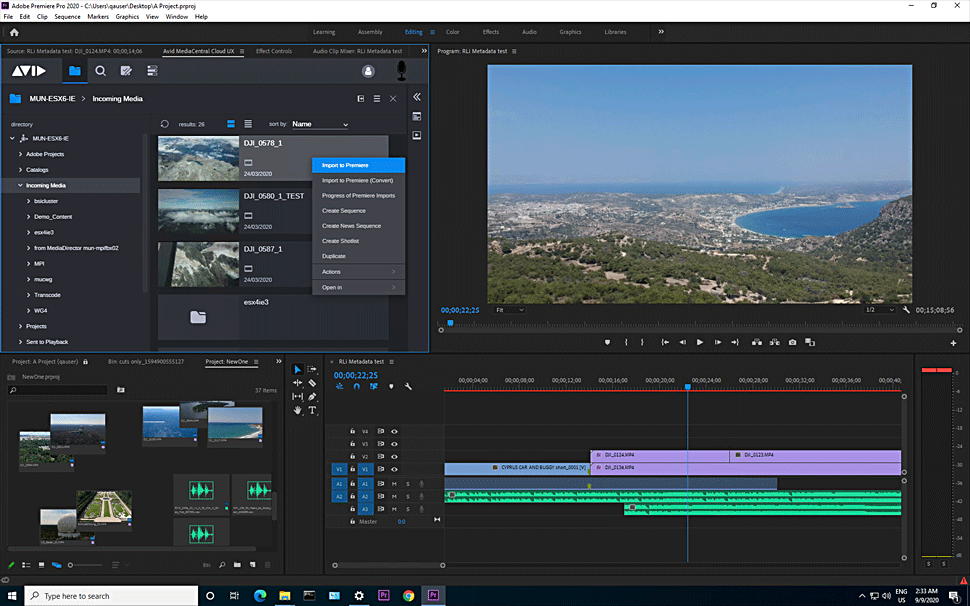Image resolution: width=970 pixels, height=606 pixels.
Task: Close the Incoming Media browse pane
Action: 393,98
